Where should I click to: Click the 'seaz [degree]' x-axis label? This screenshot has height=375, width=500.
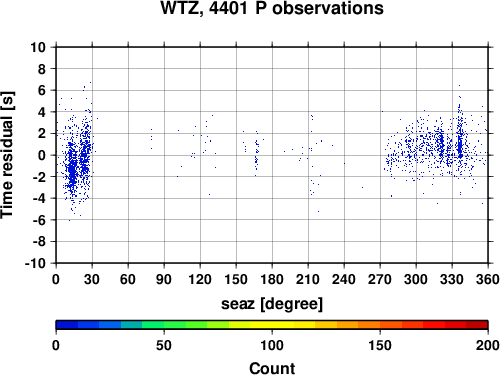click(272, 304)
